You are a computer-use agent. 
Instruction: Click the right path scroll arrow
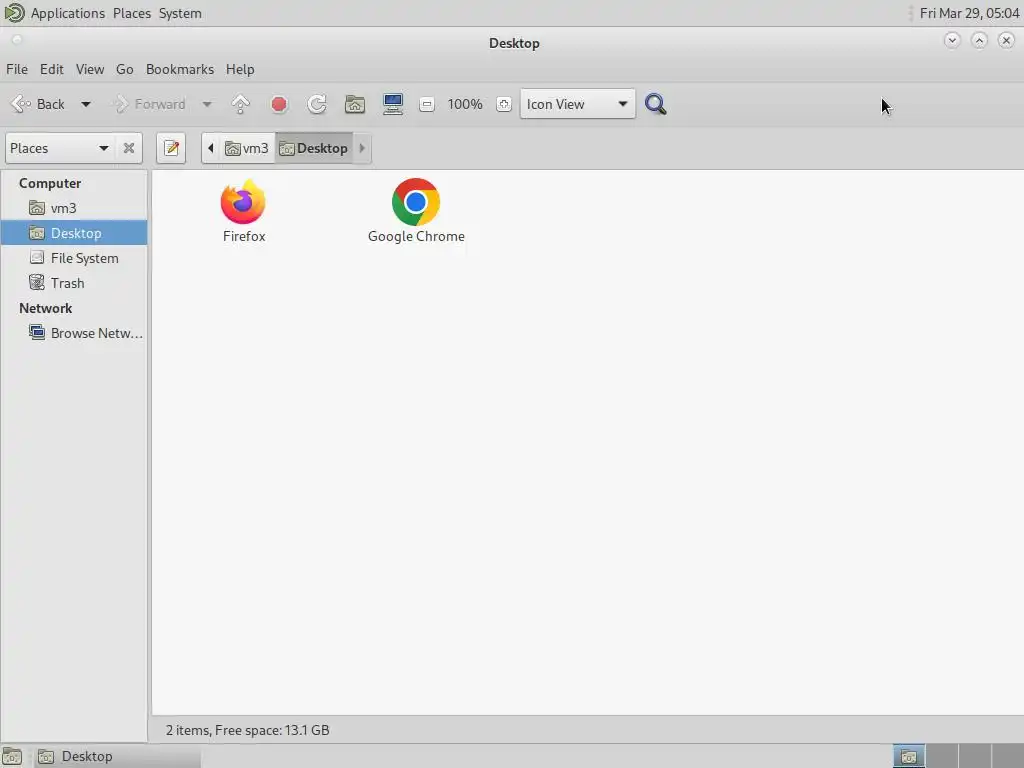click(362, 148)
